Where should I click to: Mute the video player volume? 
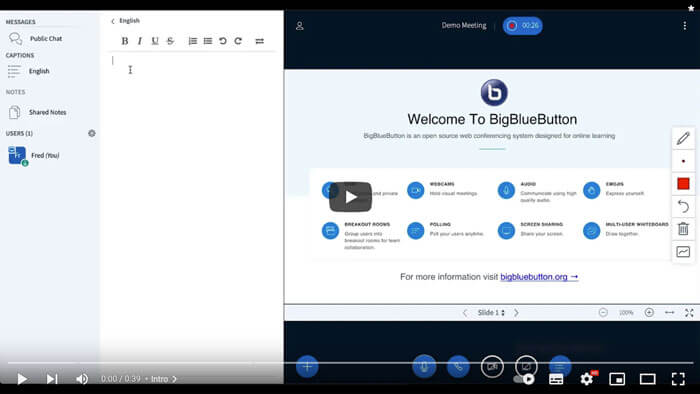(x=82, y=379)
